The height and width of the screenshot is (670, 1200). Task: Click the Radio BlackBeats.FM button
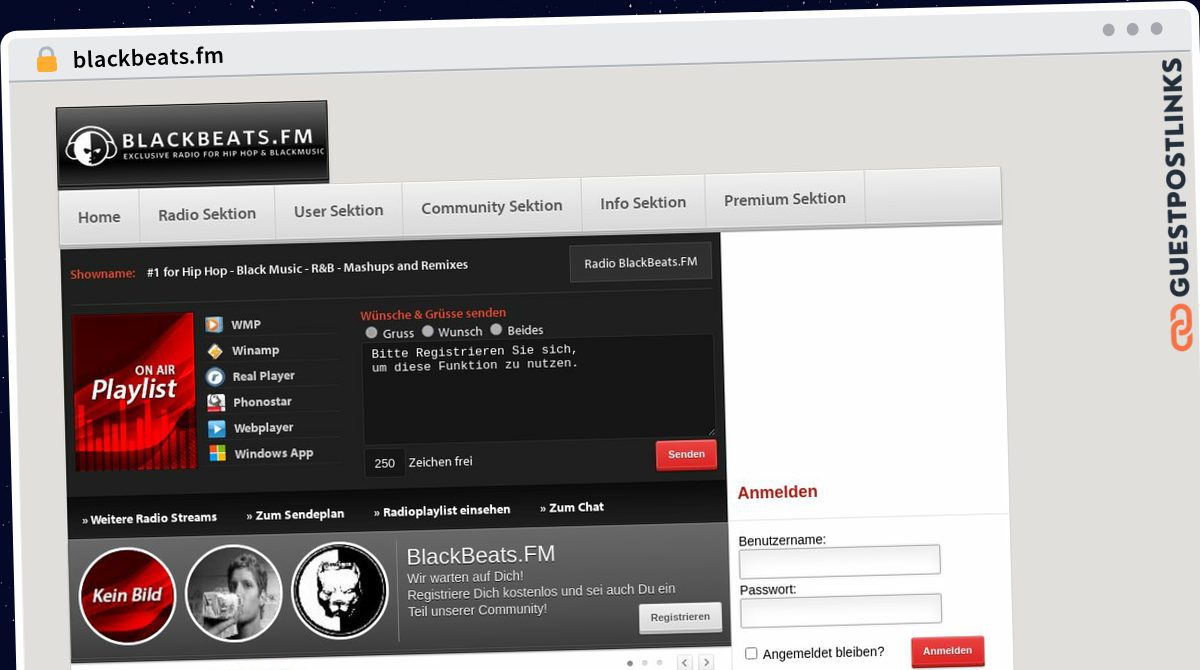tap(641, 262)
